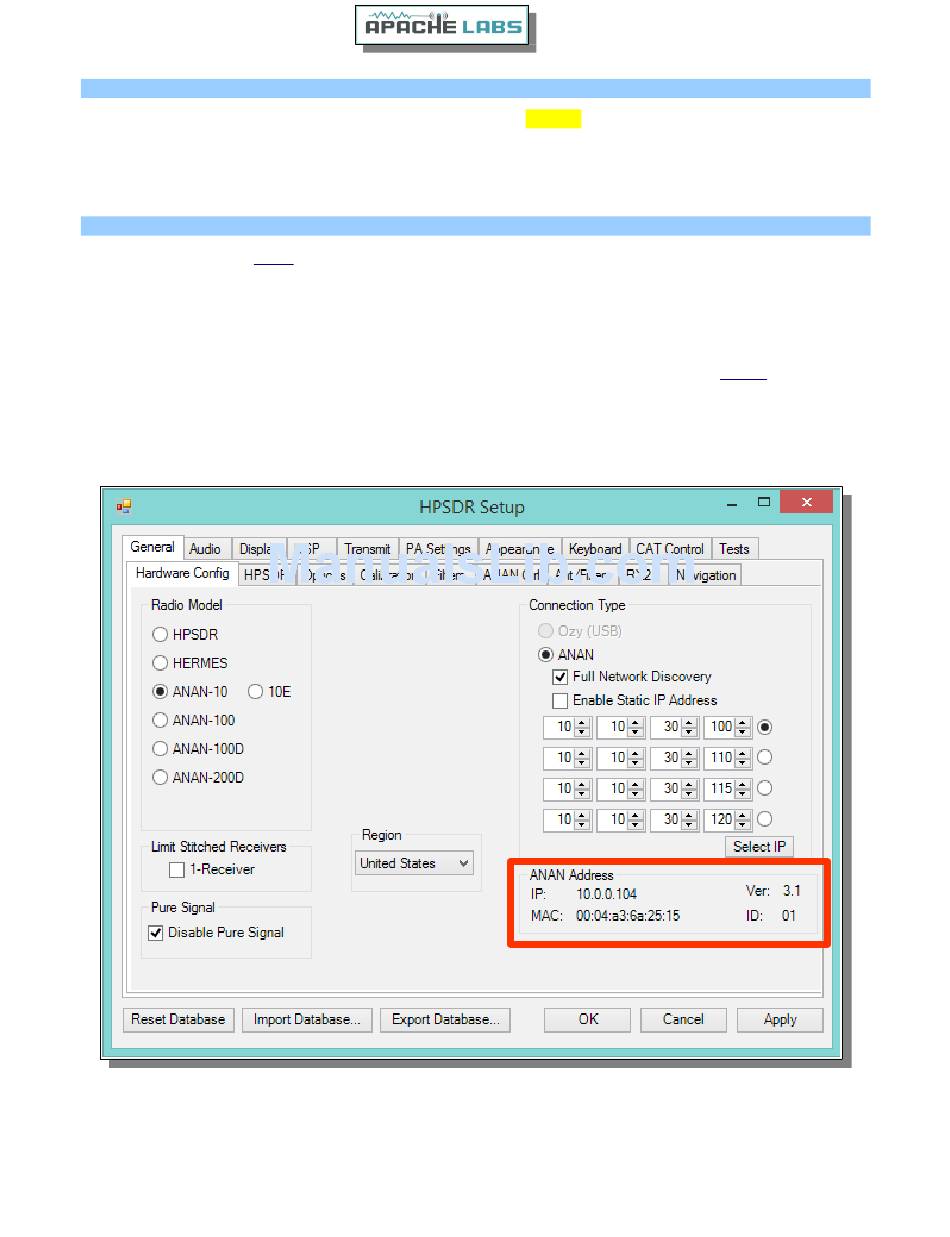The height and width of the screenshot is (1237, 950).
Task: Click the HPSDR Setup window title bar icon
Action: click(x=124, y=506)
